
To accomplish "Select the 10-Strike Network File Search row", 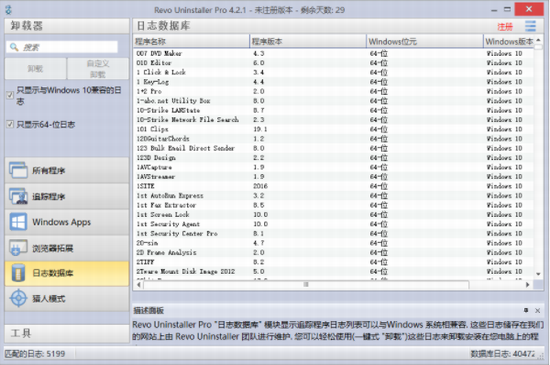I will (333, 120).
